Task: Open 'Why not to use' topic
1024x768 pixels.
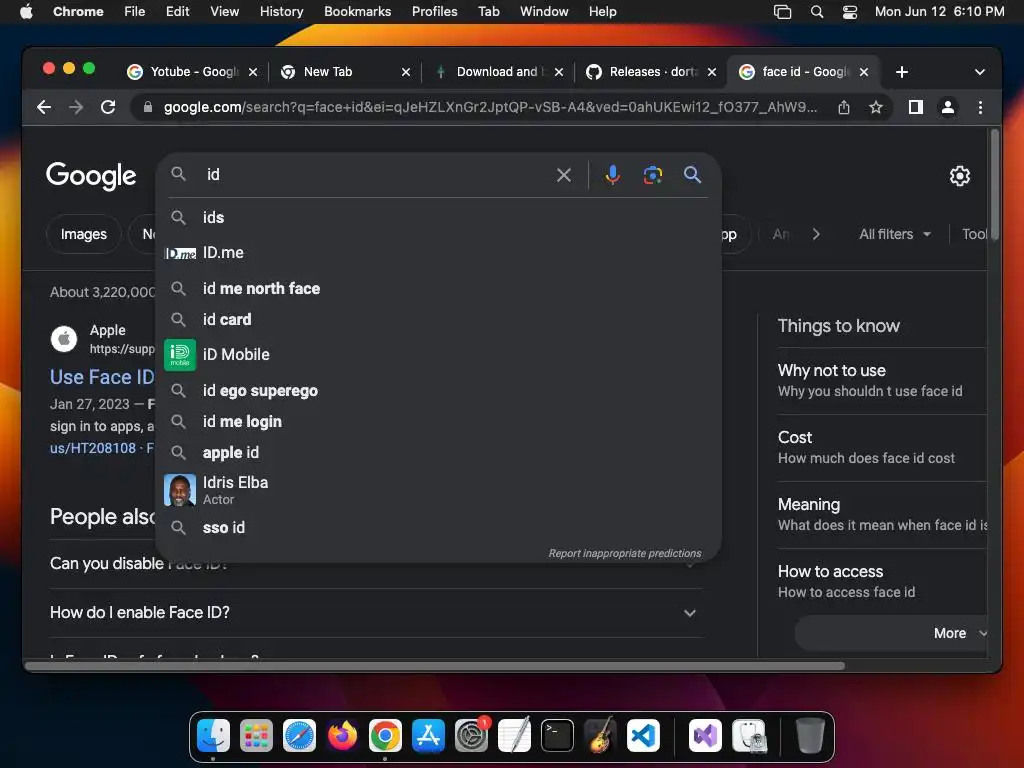Action: (882, 380)
